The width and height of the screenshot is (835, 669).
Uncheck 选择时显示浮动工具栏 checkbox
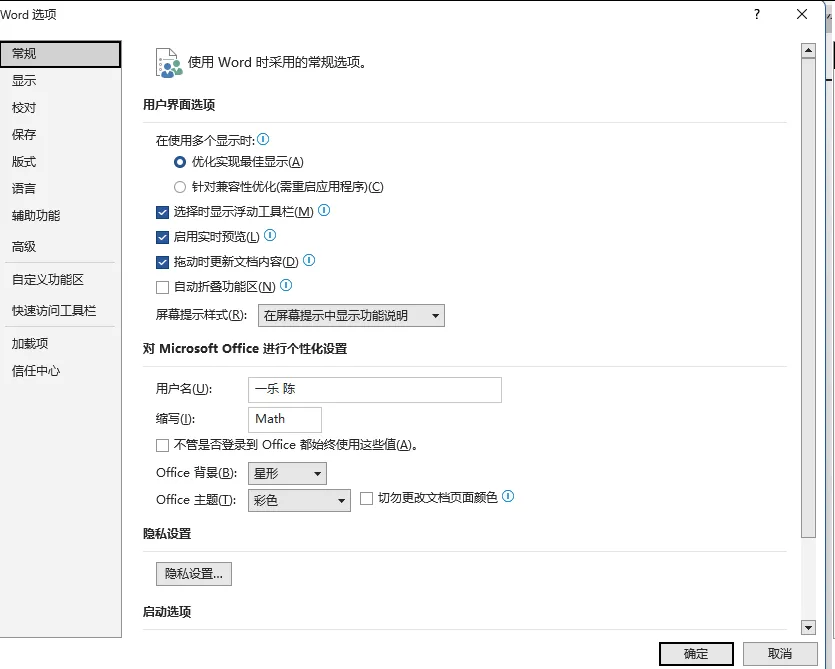(162, 213)
